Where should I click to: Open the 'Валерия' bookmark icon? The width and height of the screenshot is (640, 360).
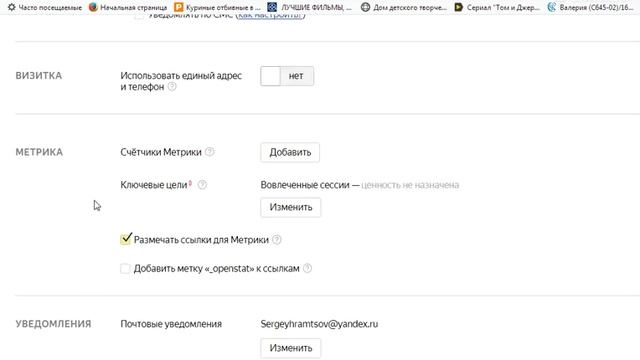(x=552, y=7)
